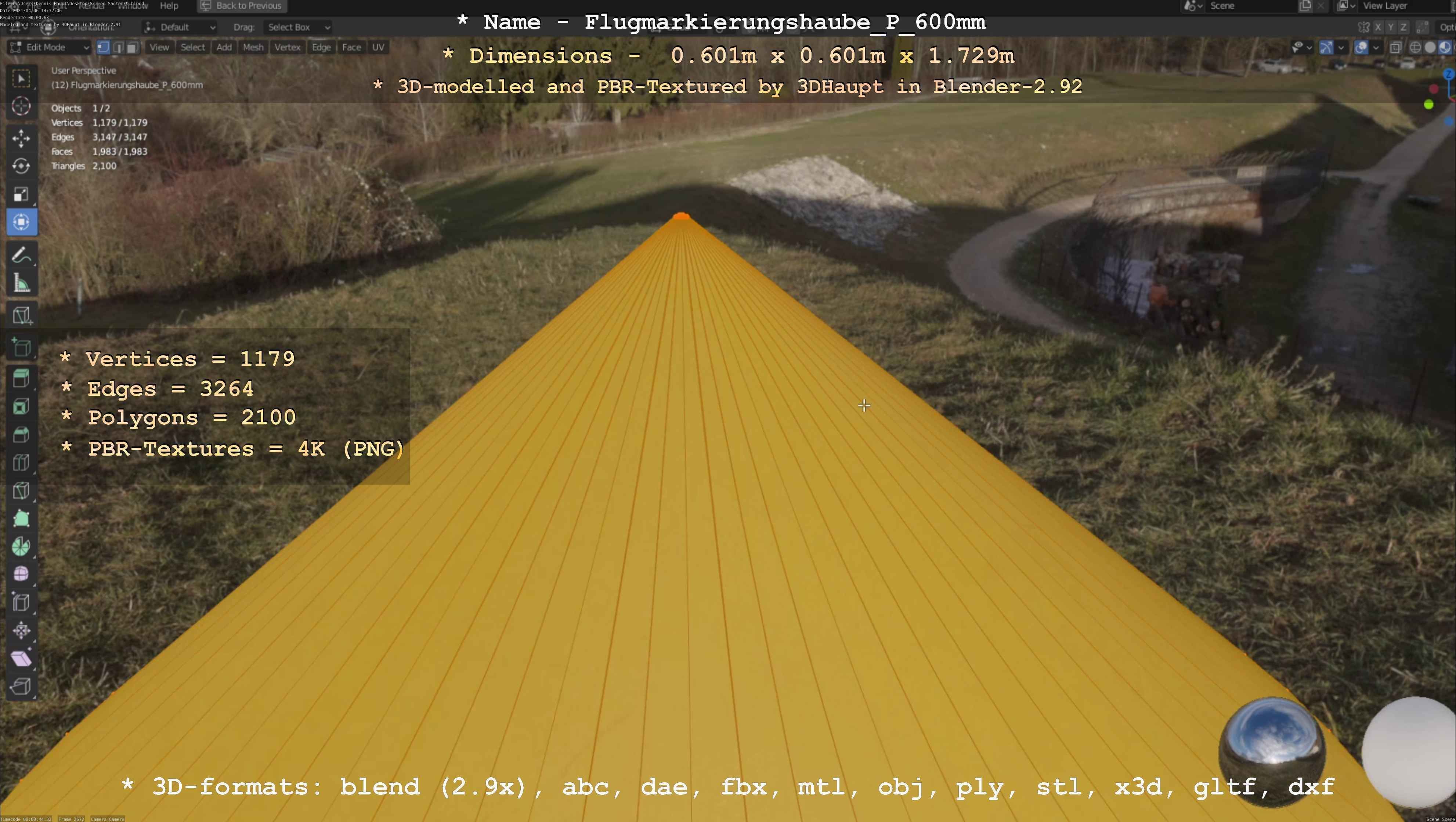The height and width of the screenshot is (822, 1456).
Task: Open the Mesh menu
Action: point(253,47)
